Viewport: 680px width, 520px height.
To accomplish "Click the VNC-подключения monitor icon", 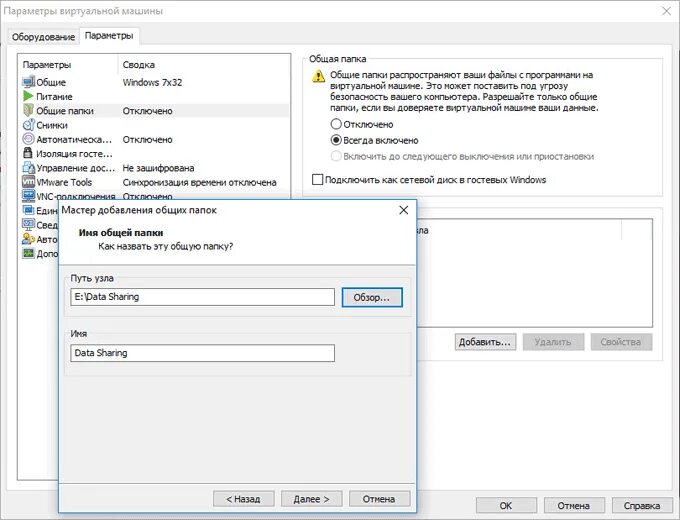I will click(x=29, y=196).
